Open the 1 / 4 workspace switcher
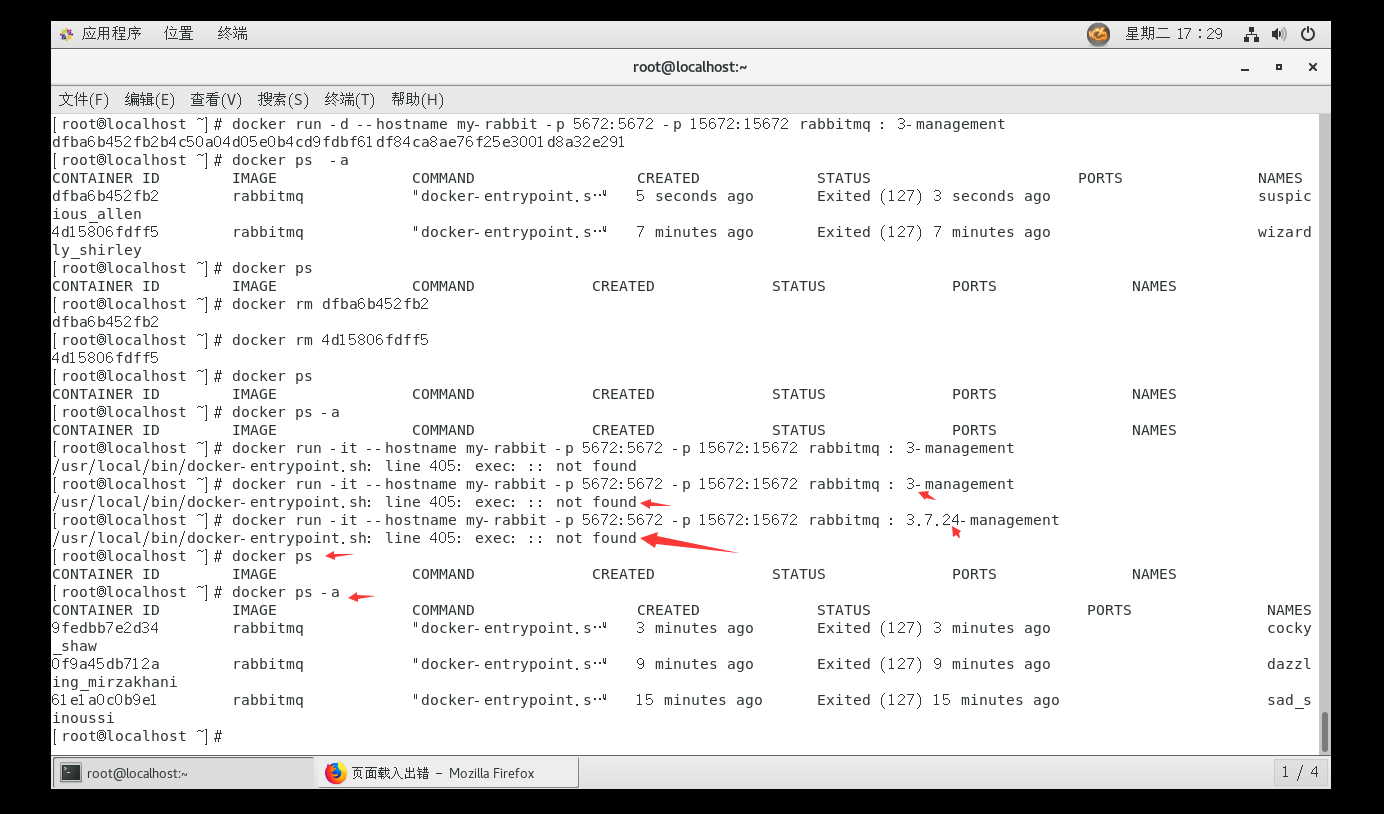This screenshot has width=1384, height=814. (x=1300, y=772)
